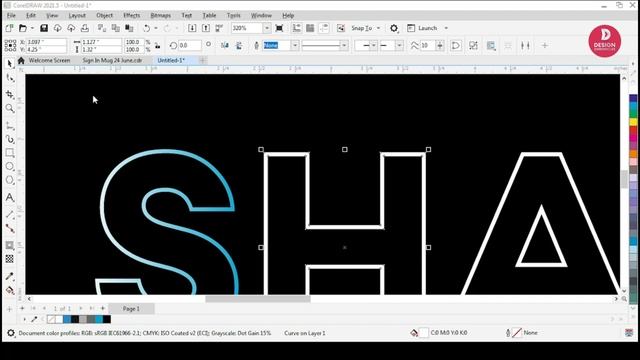The image size is (640, 360).
Task: Click the X position input field
Action: click(x=46, y=42)
